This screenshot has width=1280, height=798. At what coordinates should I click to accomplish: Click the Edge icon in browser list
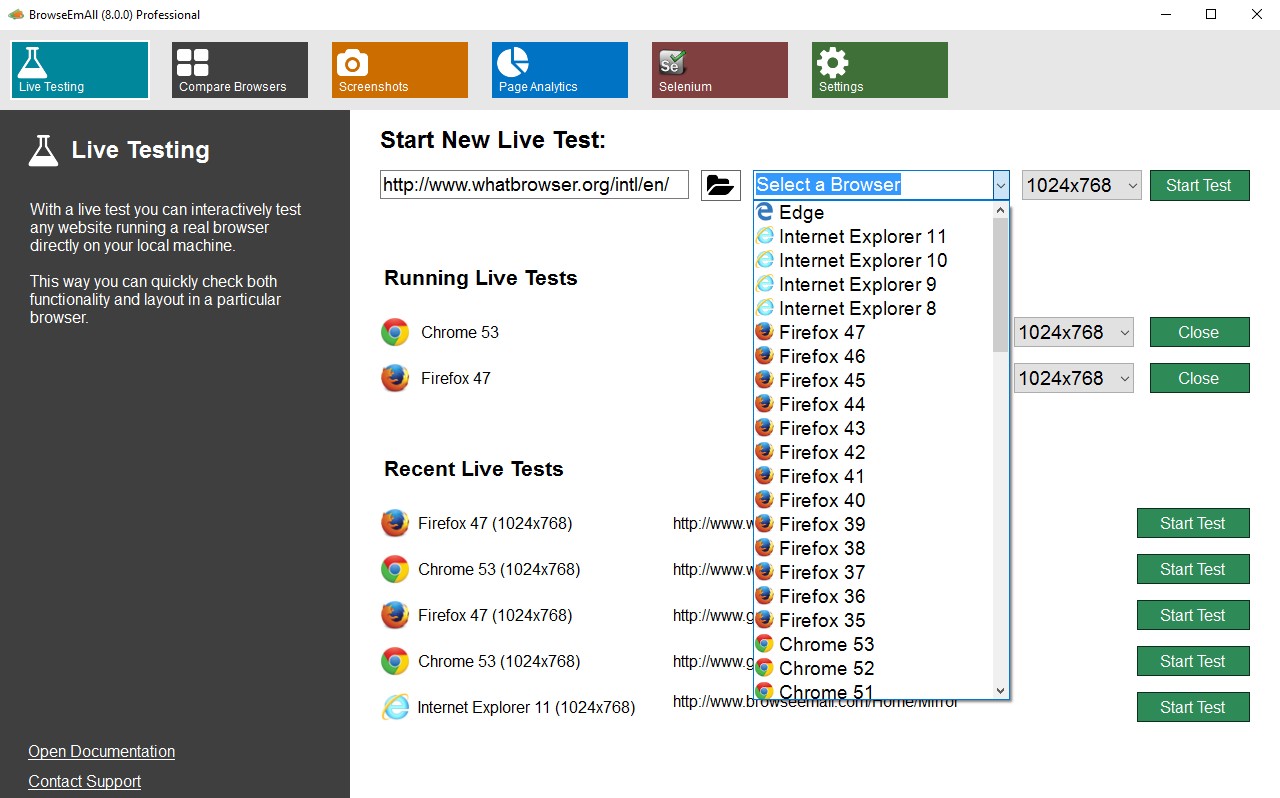(x=765, y=212)
